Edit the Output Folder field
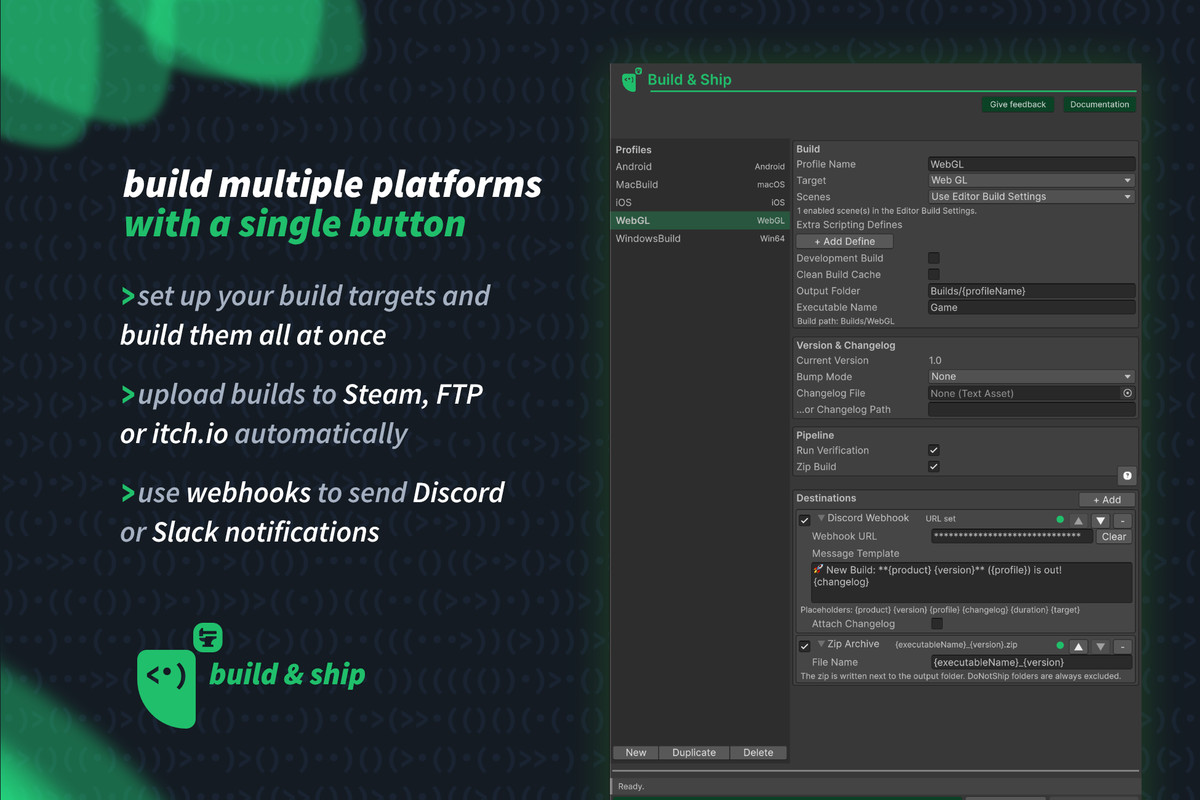Image resolution: width=1200 pixels, height=800 pixels. tap(1032, 291)
